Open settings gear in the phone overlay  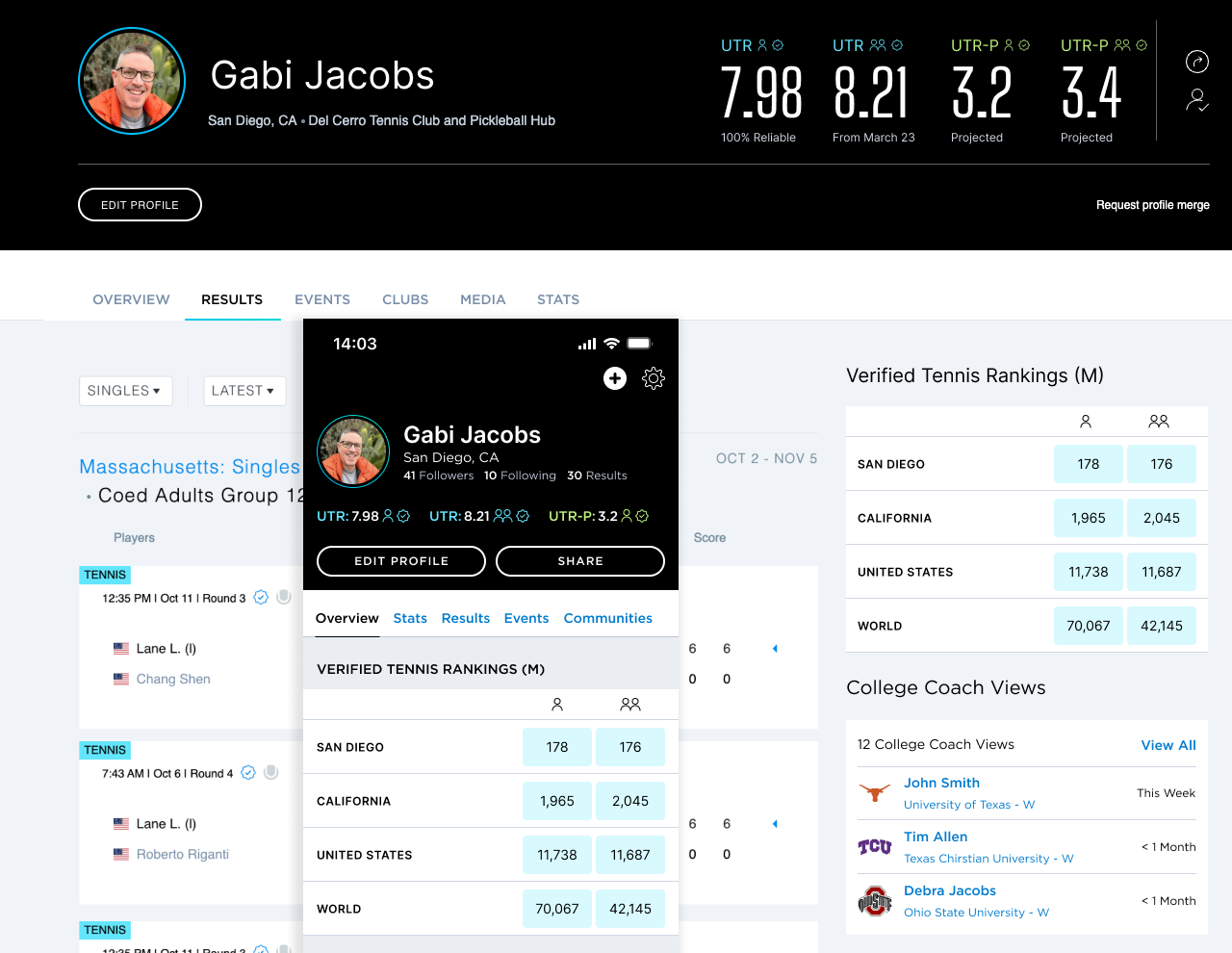pos(654,378)
